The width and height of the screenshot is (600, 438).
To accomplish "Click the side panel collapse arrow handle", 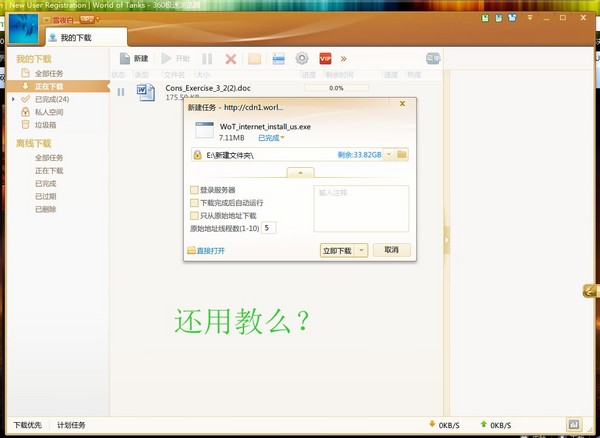I will point(447,240).
